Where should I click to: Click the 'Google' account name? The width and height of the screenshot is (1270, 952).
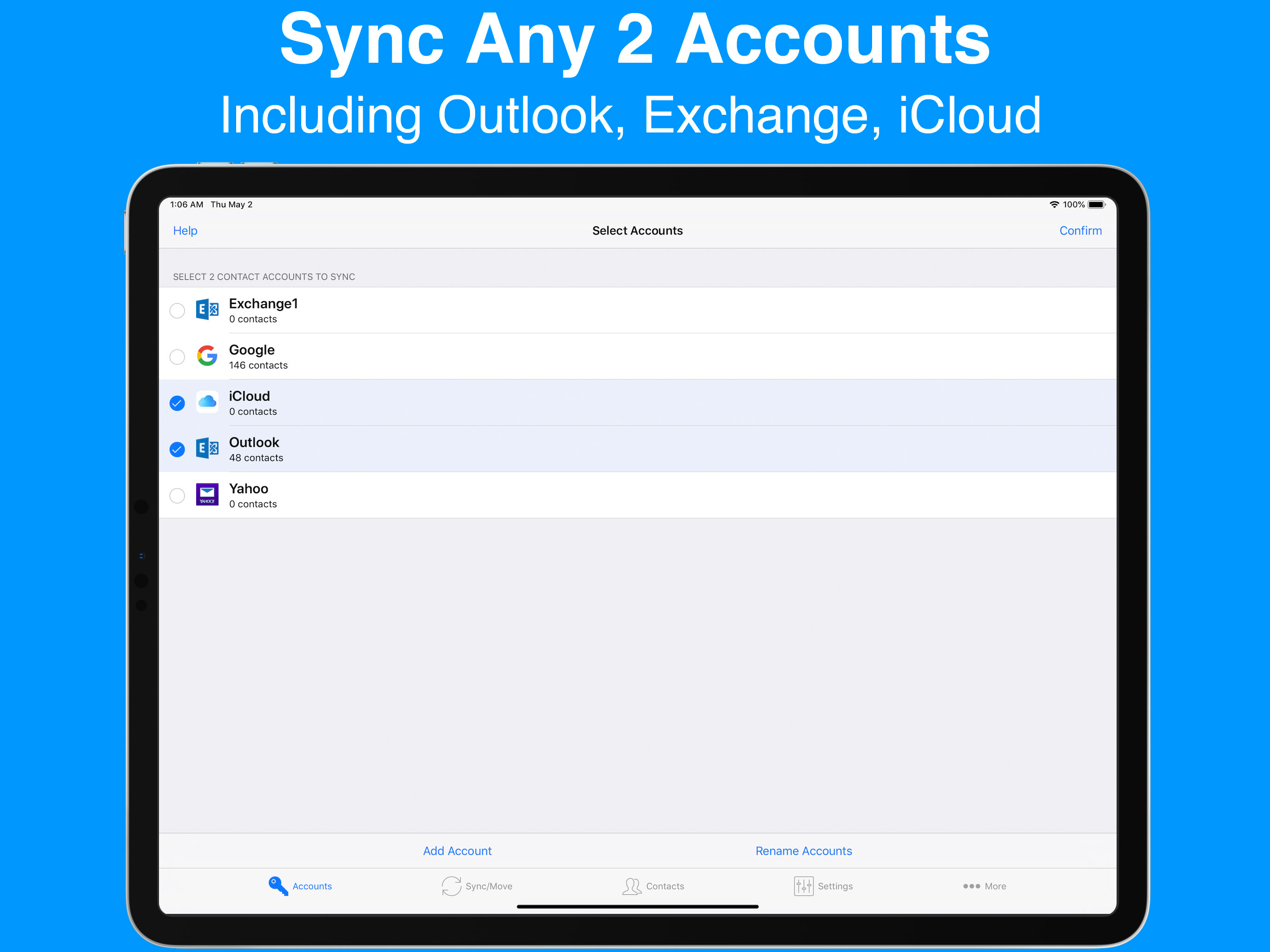[x=251, y=350]
